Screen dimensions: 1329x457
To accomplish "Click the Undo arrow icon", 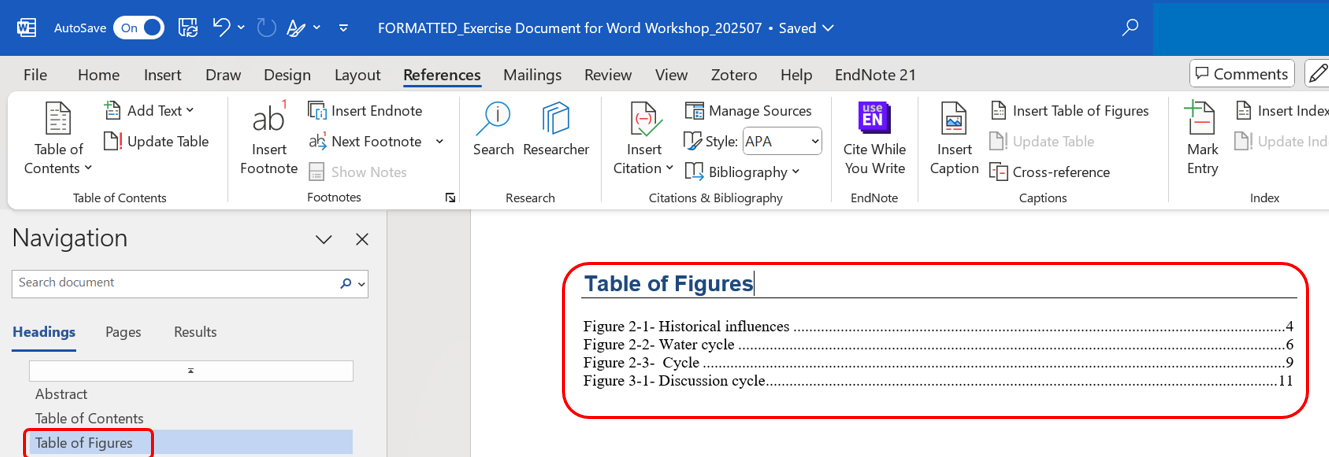I will (222, 28).
